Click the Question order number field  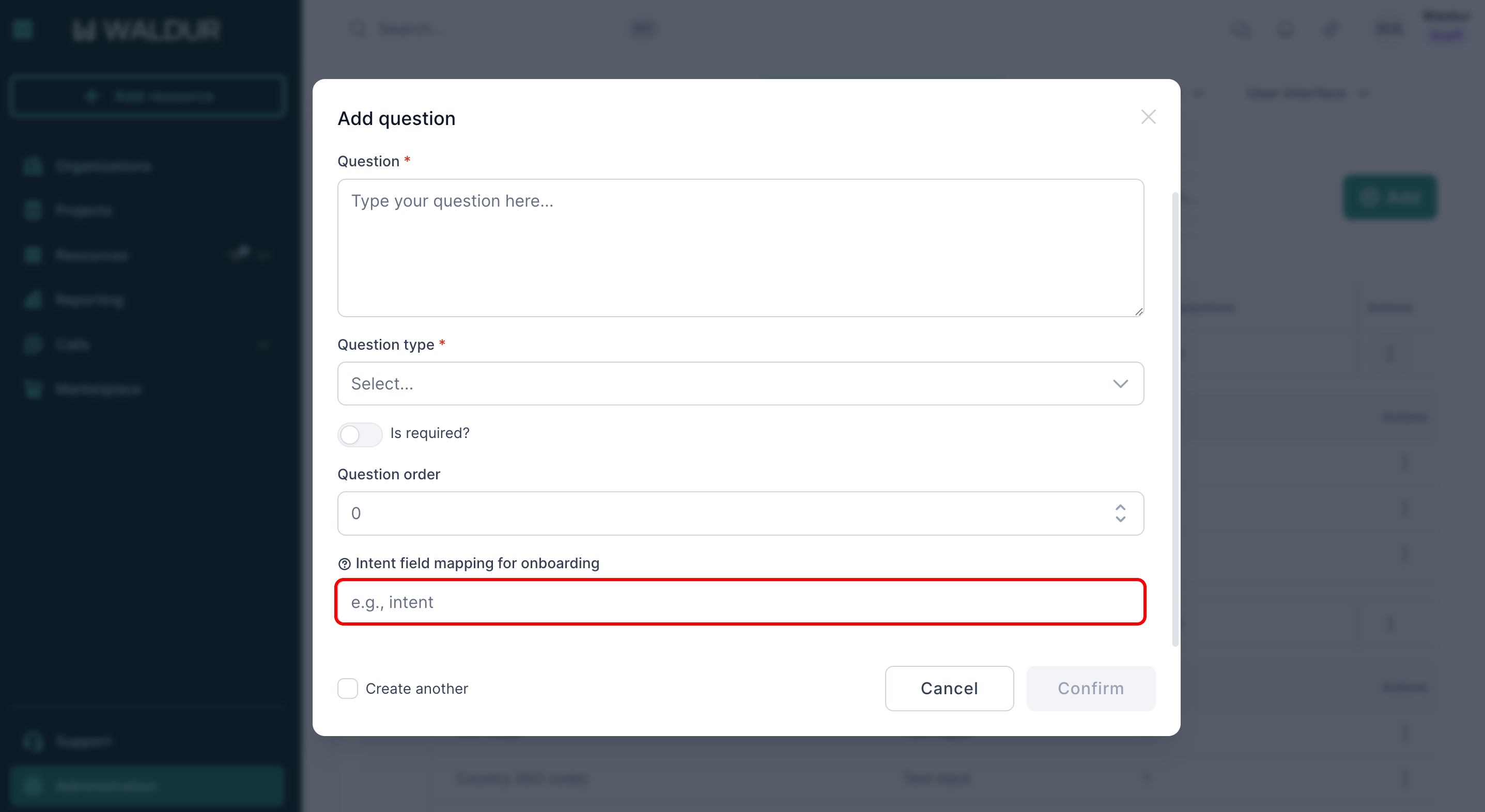click(x=692, y=513)
